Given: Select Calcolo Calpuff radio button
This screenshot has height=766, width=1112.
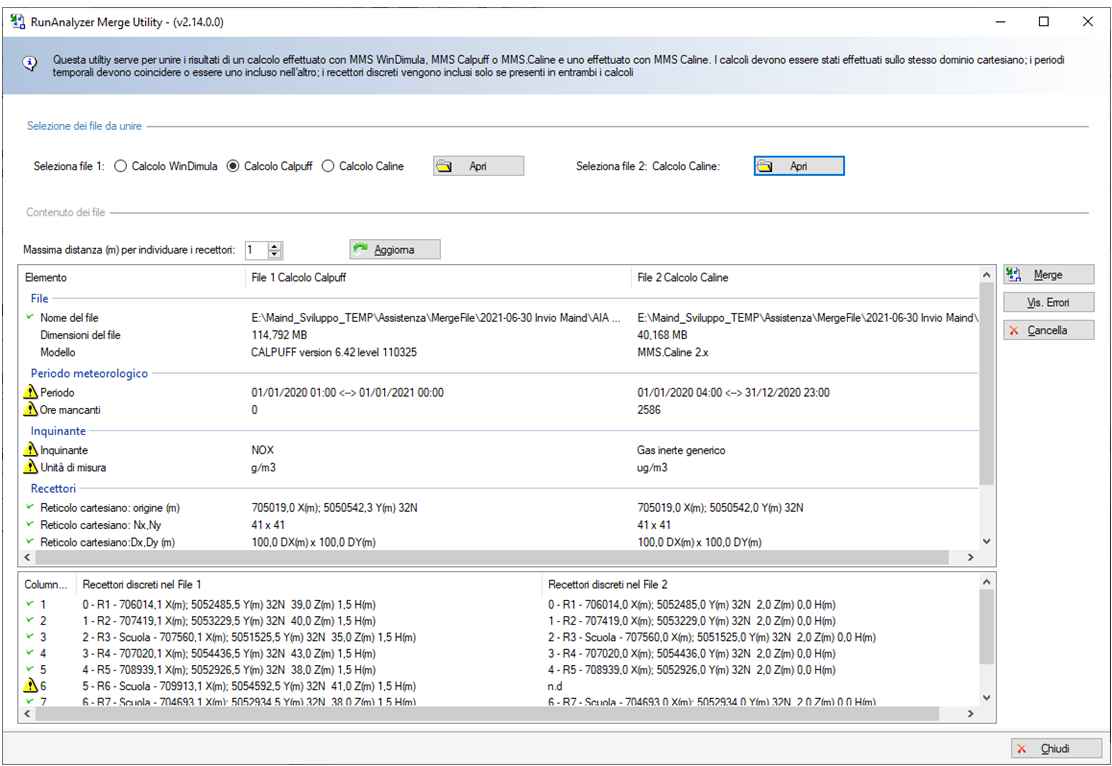Looking at the screenshot, I should 233,166.
